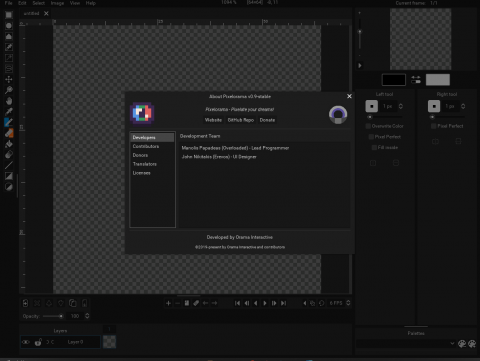The image size is (480, 361).
Task: Toggle onion skinning
Action: (x=312, y=303)
